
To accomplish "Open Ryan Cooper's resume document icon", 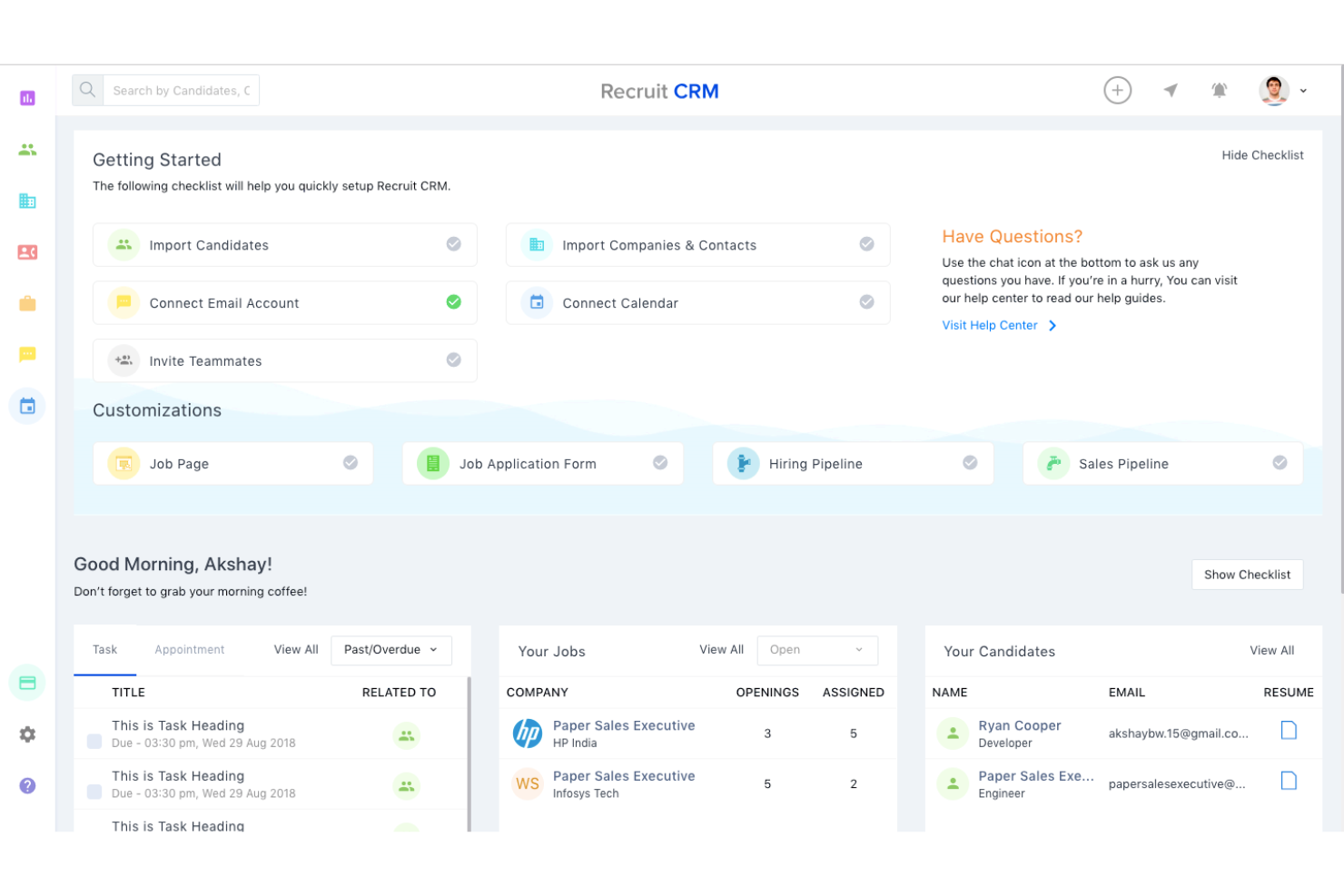I will click(x=1288, y=731).
